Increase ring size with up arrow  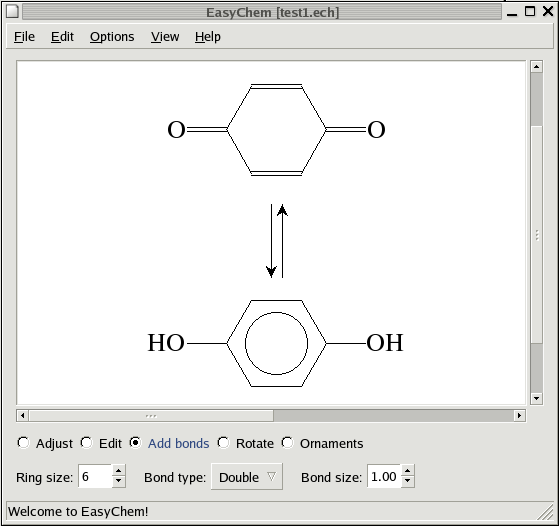118,471
